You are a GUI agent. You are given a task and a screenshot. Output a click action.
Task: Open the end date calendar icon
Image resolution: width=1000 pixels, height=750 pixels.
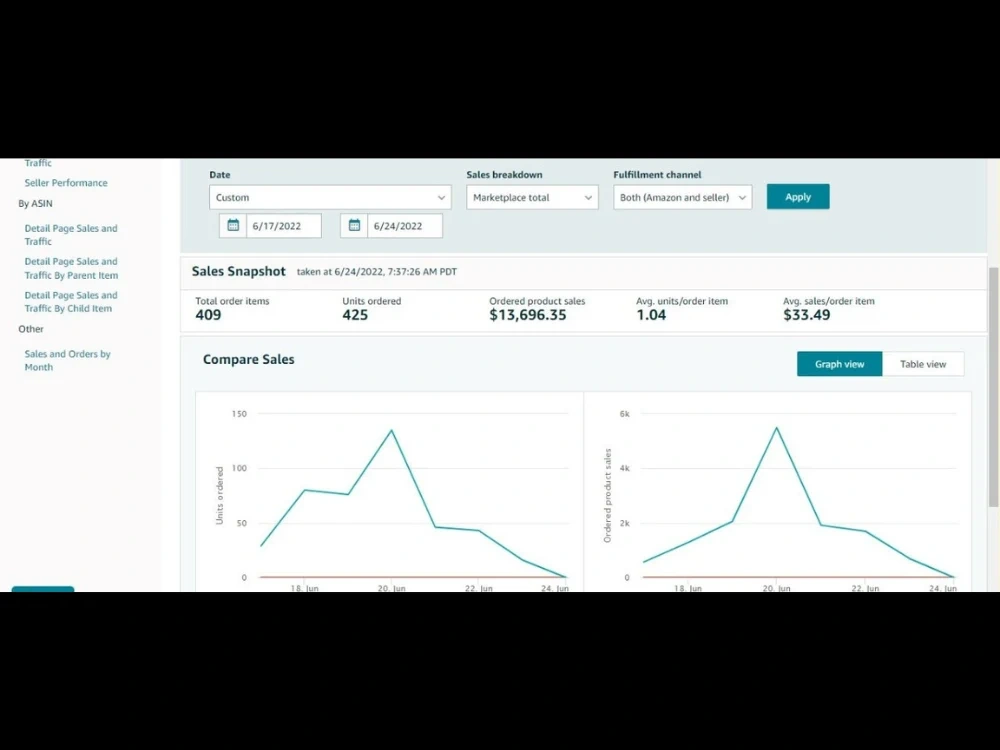coord(354,225)
